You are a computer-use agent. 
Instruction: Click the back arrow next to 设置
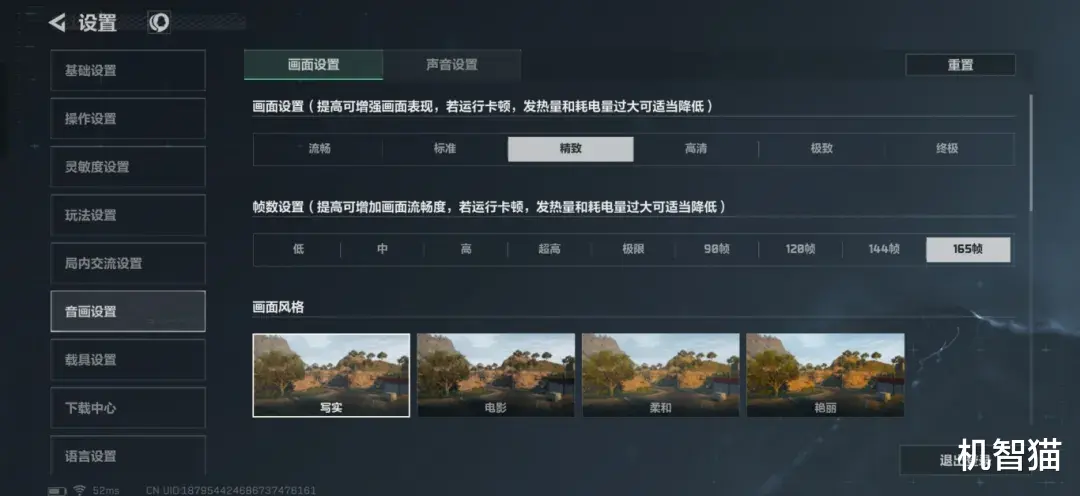[x=56, y=23]
